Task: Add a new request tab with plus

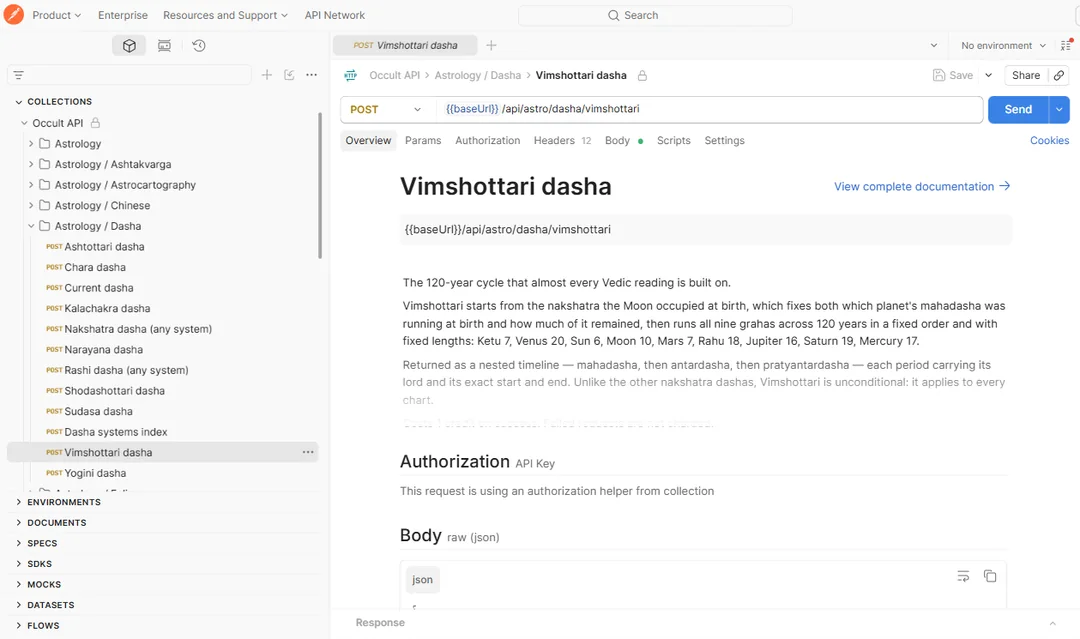Action: click(x=491, y=45)
